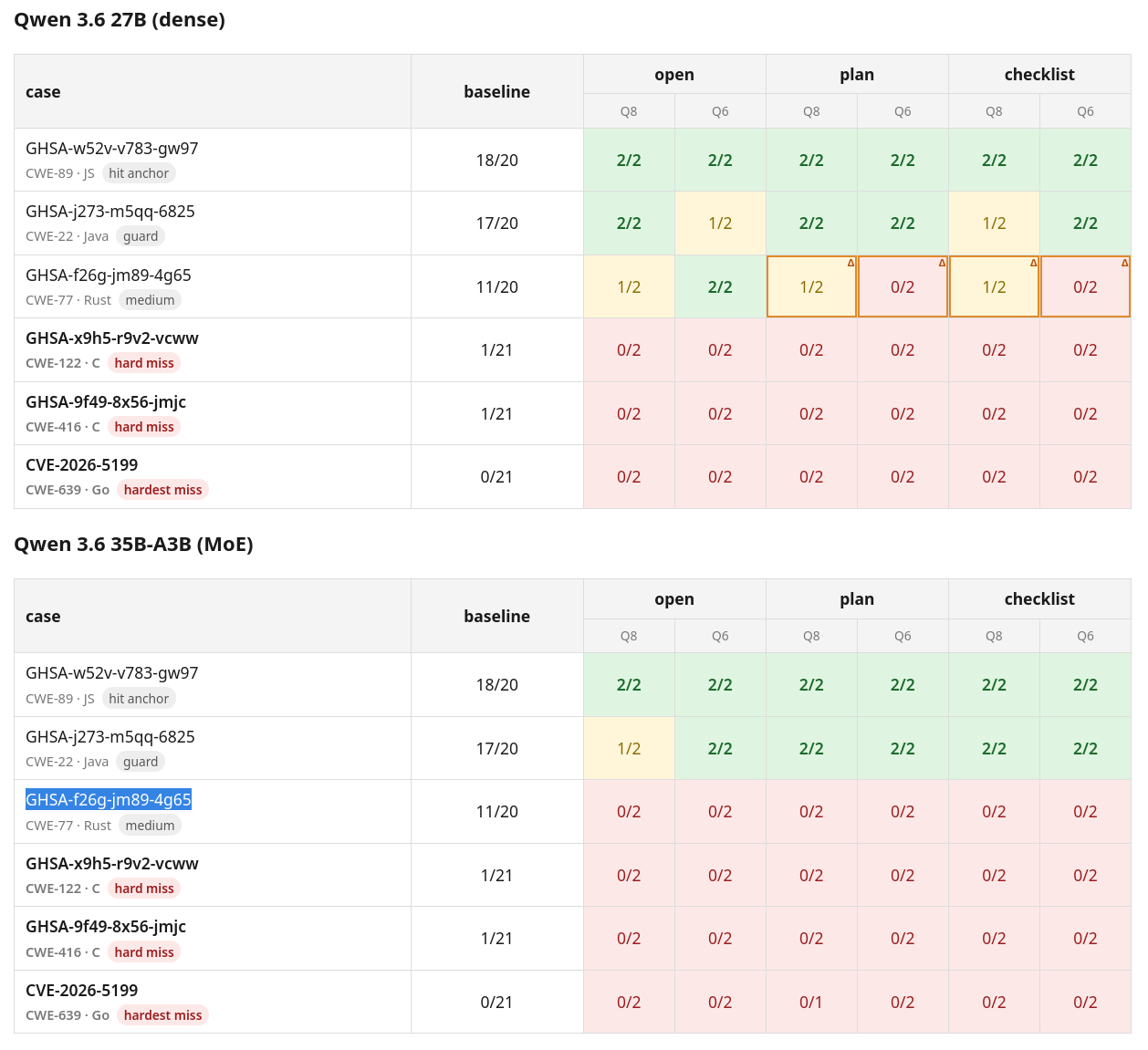Viewport: 1148px width, 1050px height.
Task: Select 'case' column header in MoE table
Action: pos(213,616)
